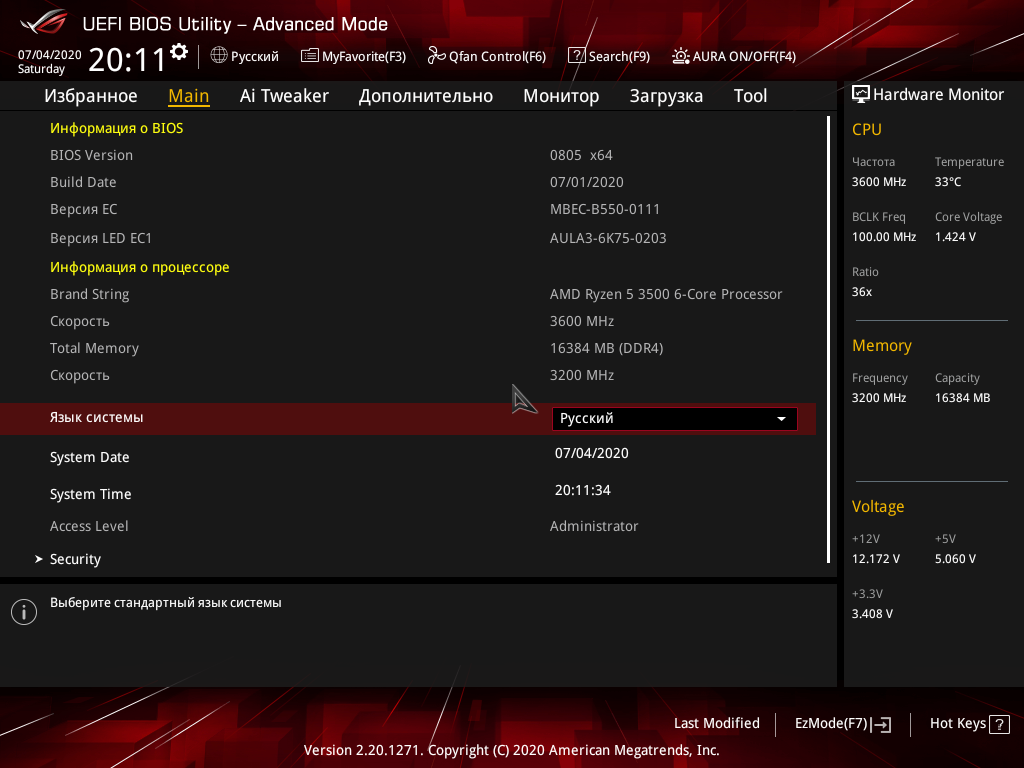The image size is (1024, 768).
Task: Click the Информация о процессоре heading
Action: pos(140,267)
